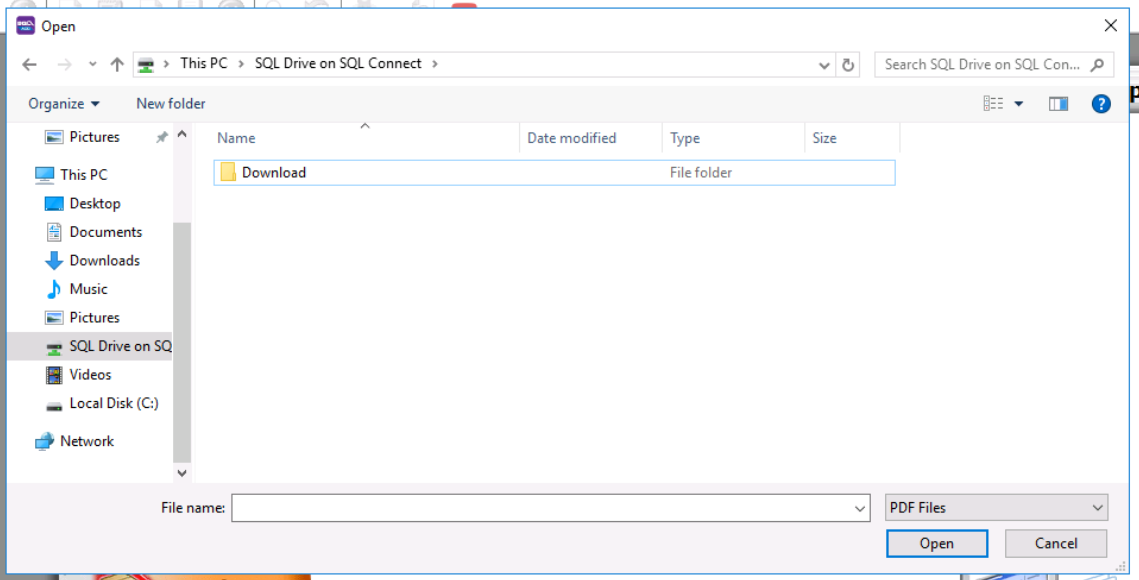The height and width of the screenshot is (580, 1139).
Task: Click the Back navigation arrow
Action: click(29, 64)
